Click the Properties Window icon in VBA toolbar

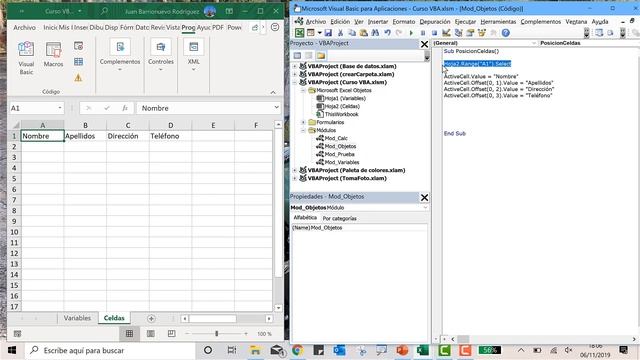470,33
